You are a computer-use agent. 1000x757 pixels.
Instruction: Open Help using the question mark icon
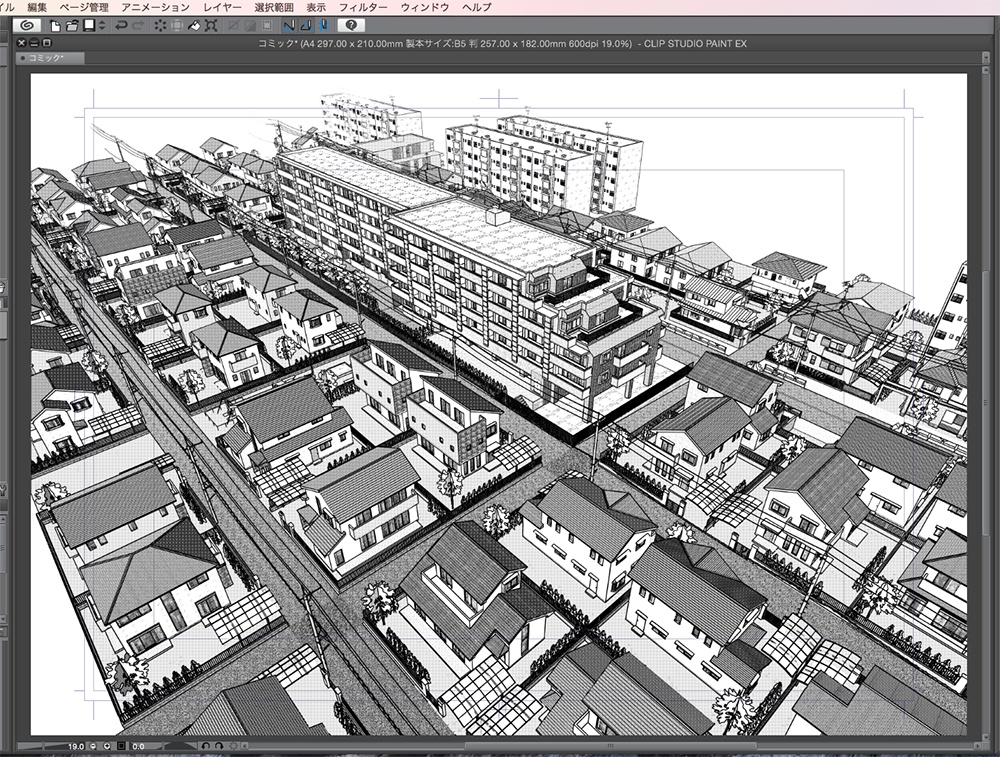coord(351,25)
